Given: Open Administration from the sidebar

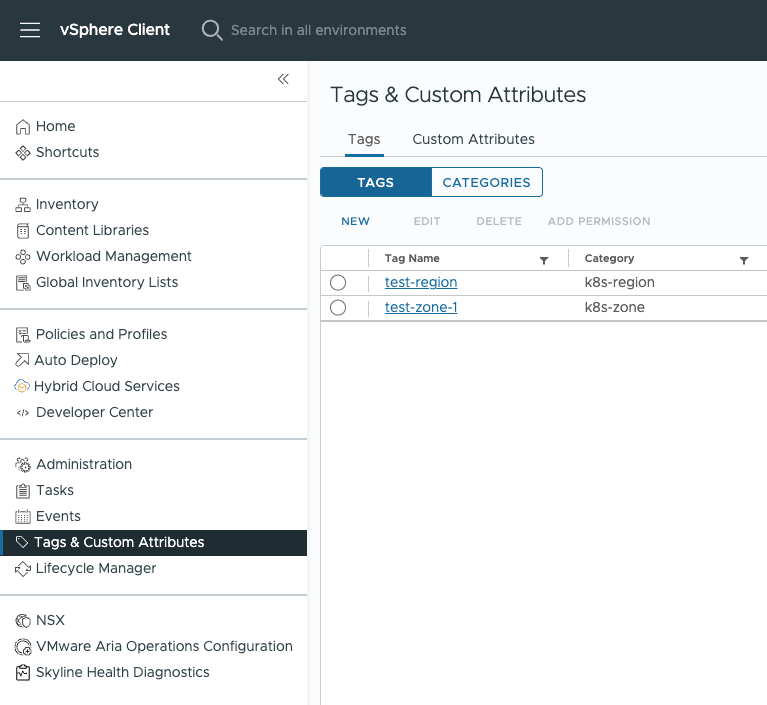Looking at the screenshot, I should pos(84,465).
